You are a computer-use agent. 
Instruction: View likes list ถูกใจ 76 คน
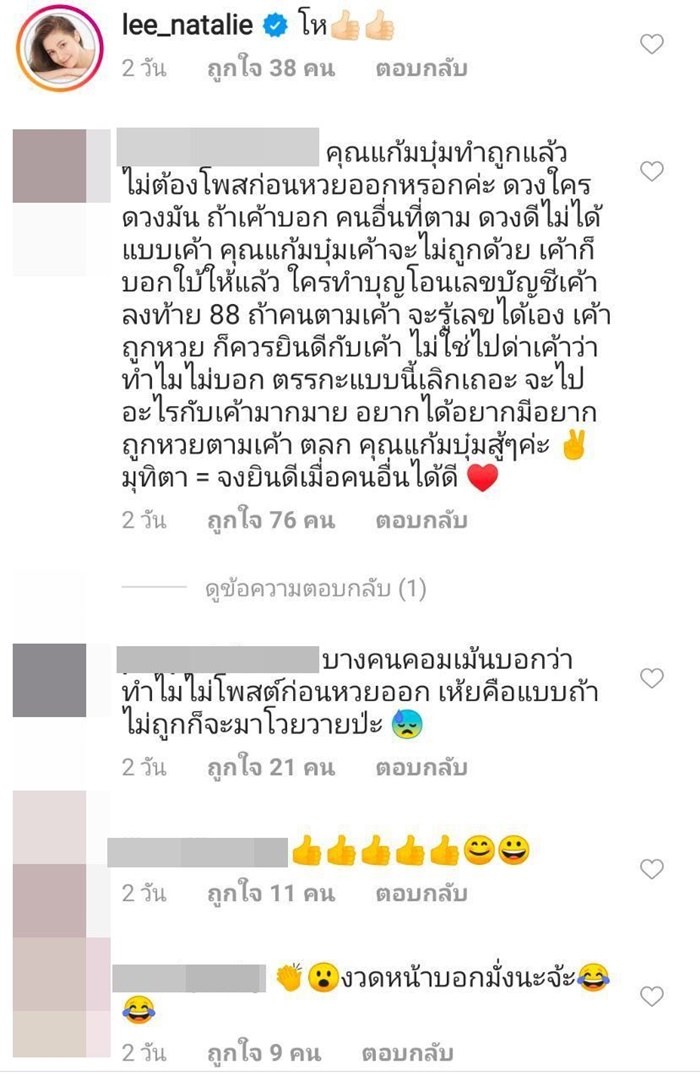271,521
